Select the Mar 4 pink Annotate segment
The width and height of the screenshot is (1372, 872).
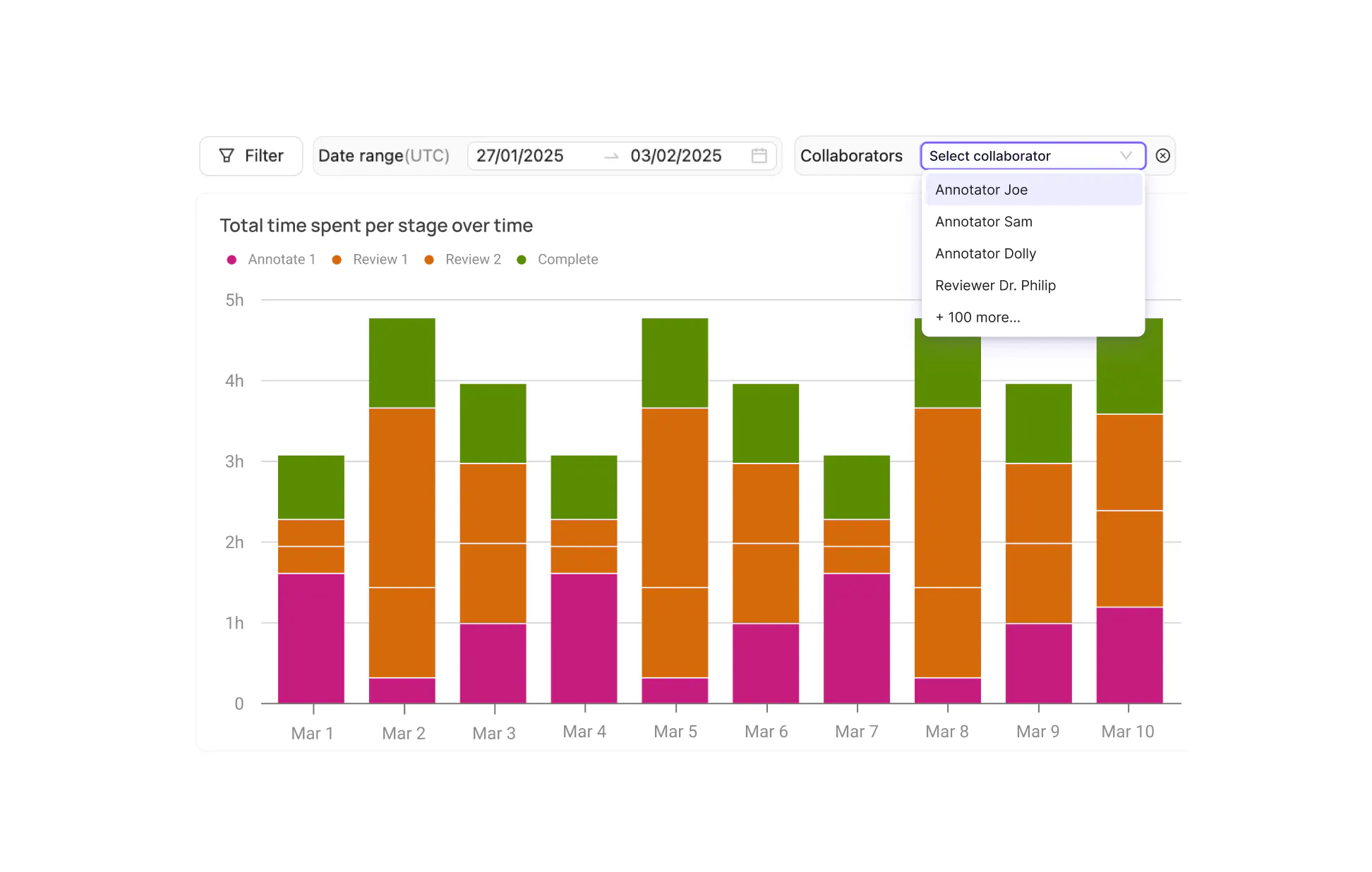click(x=584, y=638)
